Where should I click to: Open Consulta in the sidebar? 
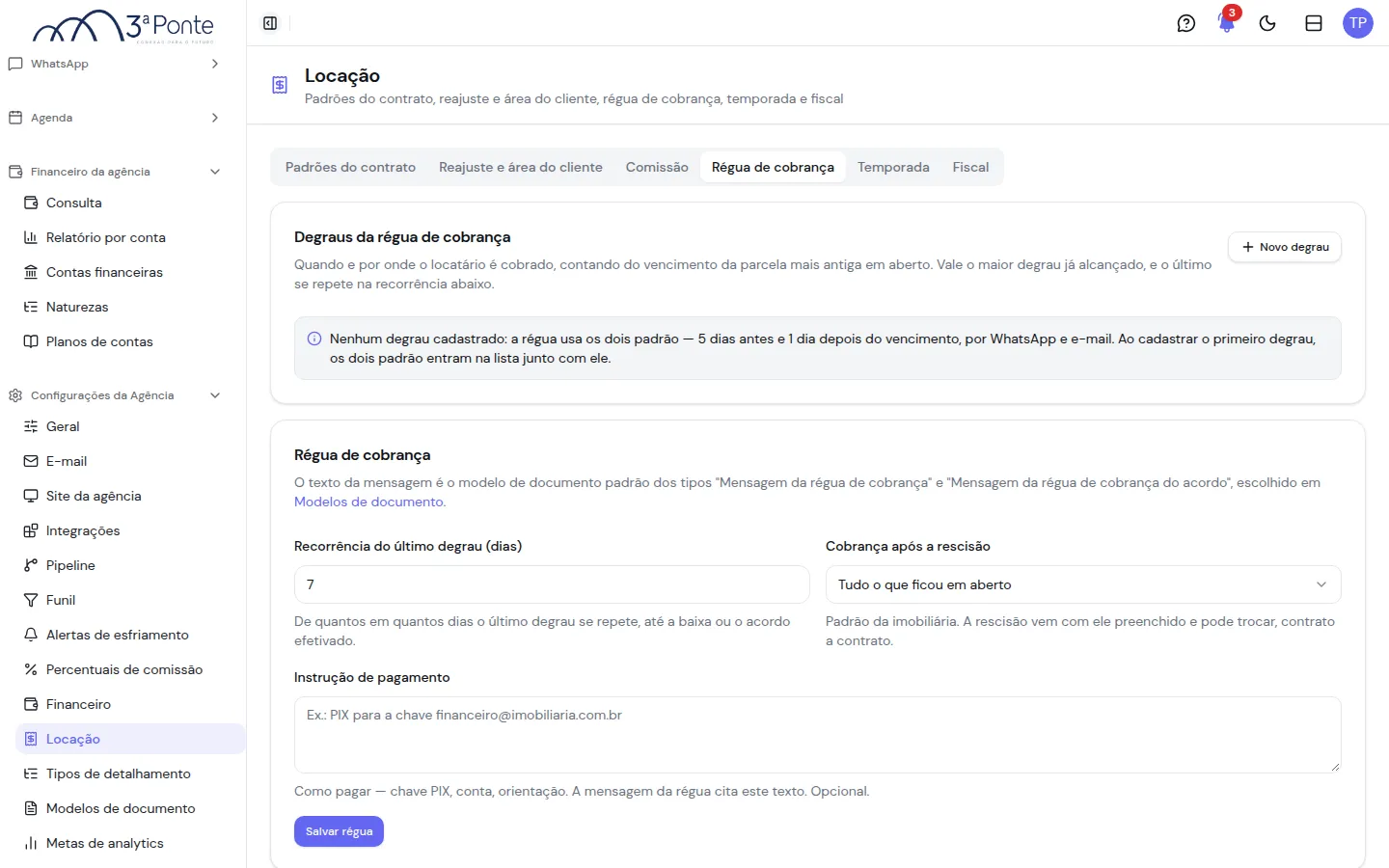click(x=131, y=203)
